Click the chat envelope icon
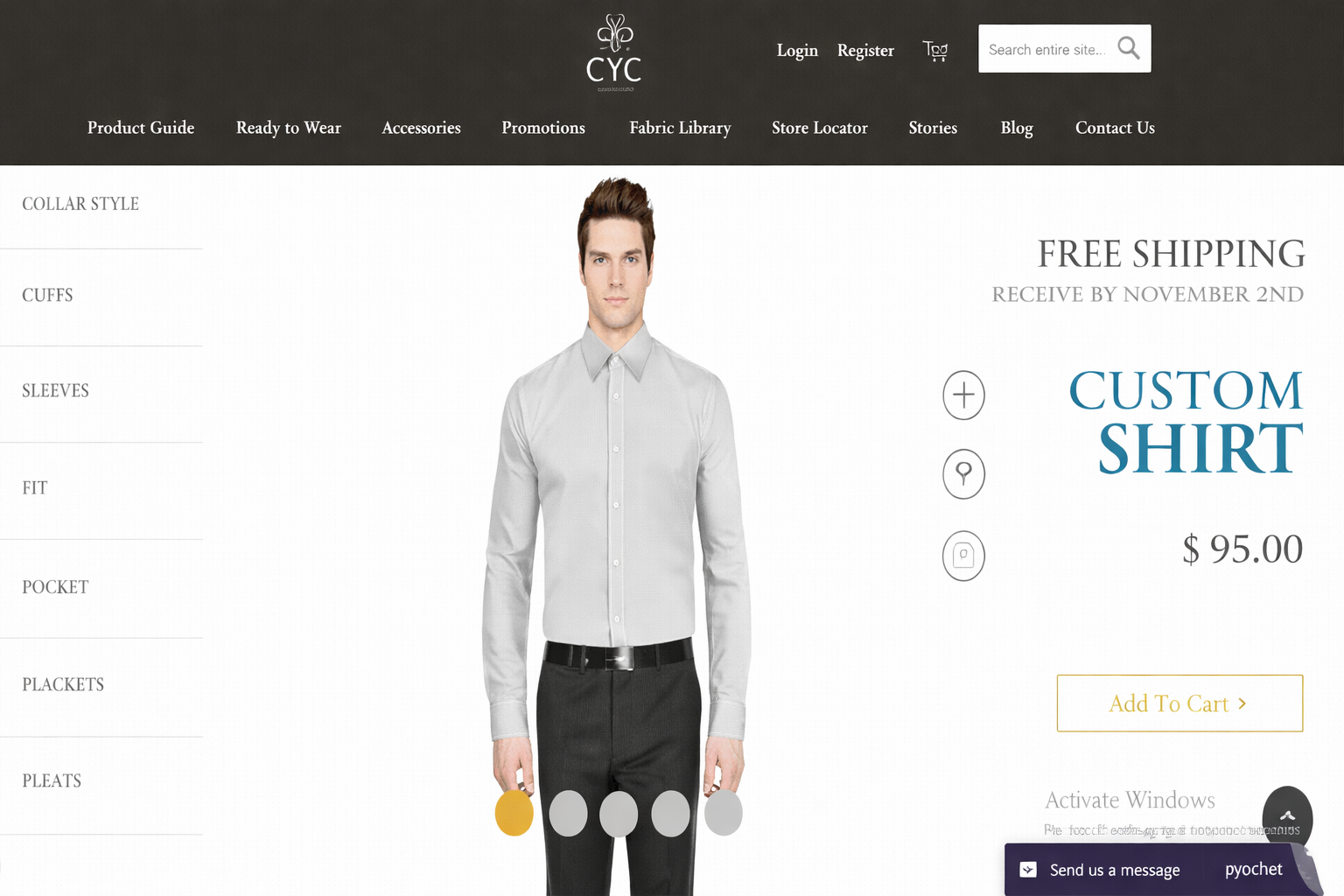 point(1029,870)
